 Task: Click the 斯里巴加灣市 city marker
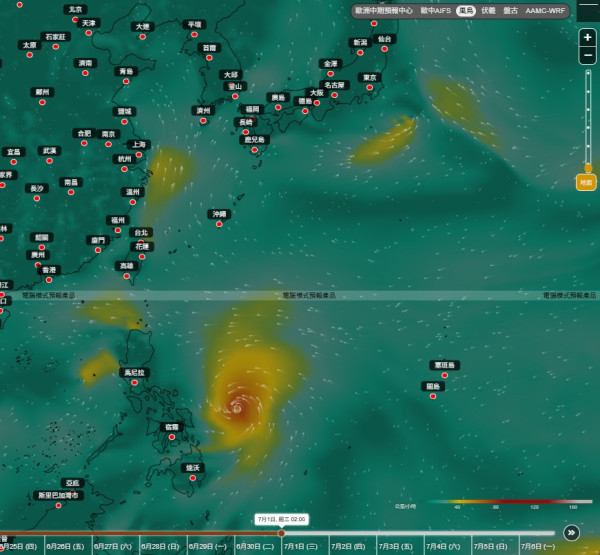click(59, 505)
